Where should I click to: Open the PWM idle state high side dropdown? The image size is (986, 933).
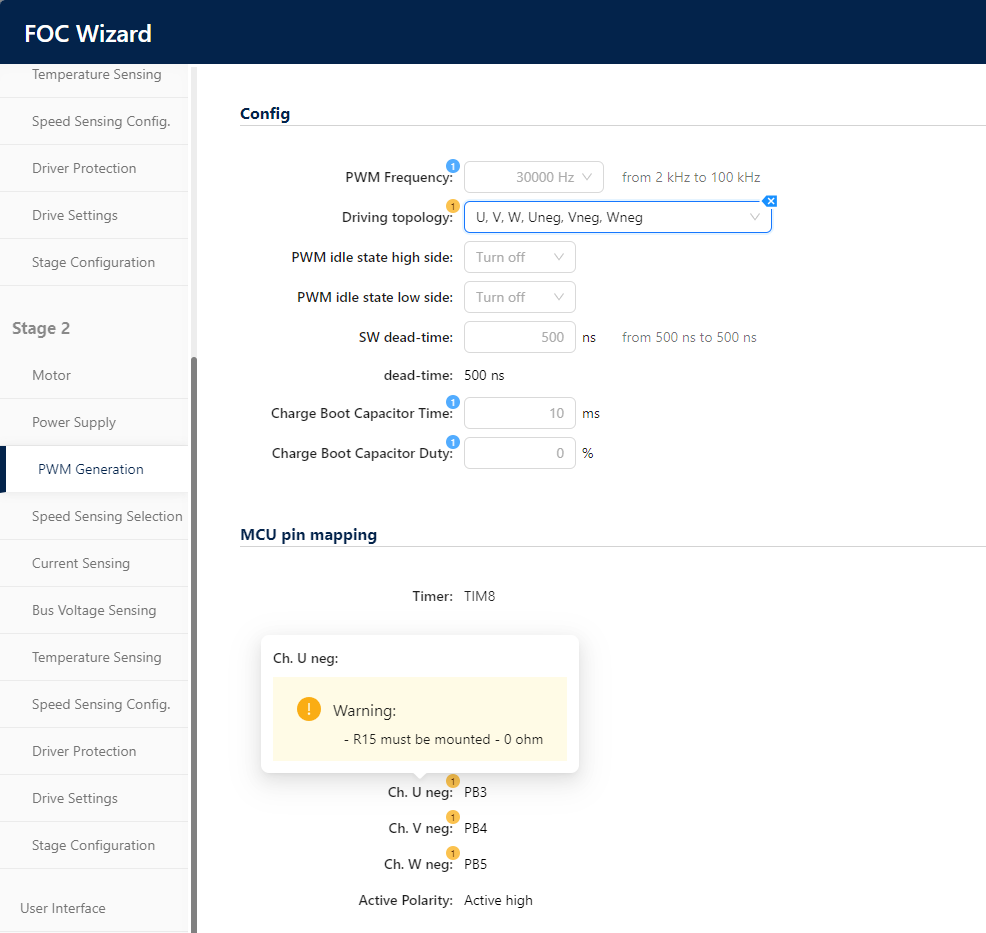pos(519,257)
